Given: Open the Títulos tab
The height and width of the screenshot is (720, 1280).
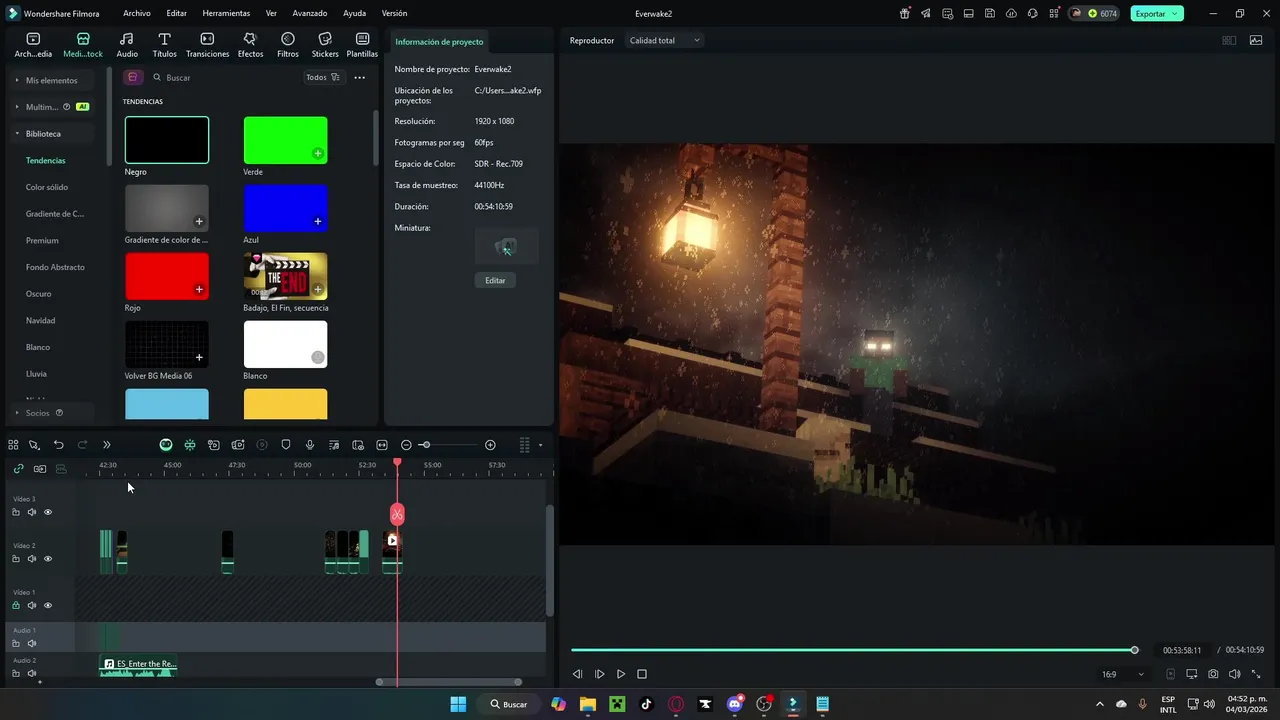Looking at the screenshot, I should tap(164, 45).
